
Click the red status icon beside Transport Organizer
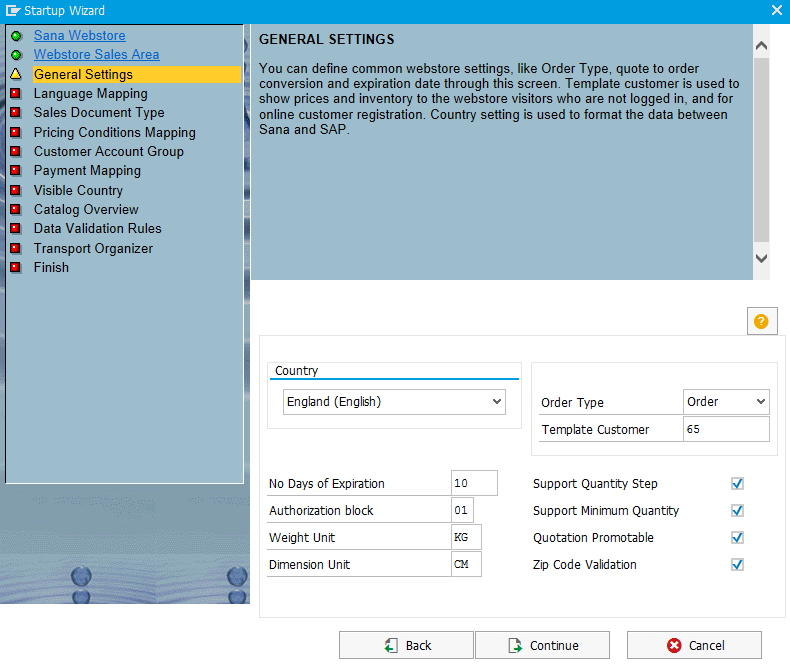(x=16, y=248)
